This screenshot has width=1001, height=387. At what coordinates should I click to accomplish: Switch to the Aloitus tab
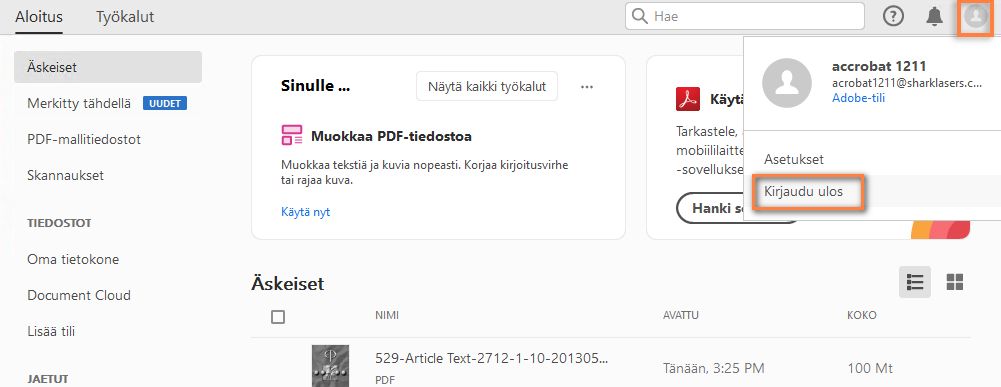pos(38,17)
